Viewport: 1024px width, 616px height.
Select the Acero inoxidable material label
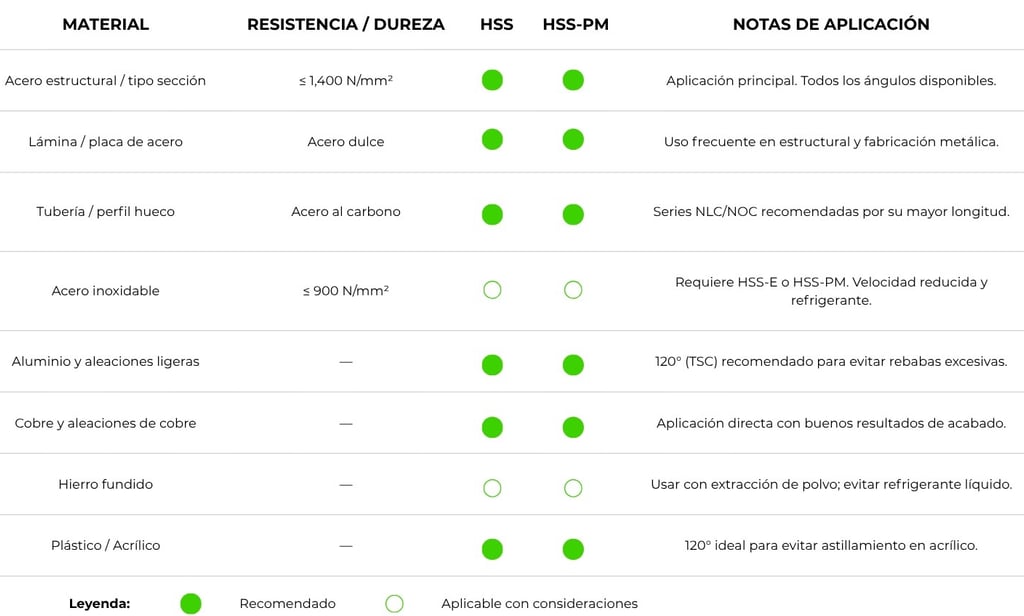pos(105,291)
